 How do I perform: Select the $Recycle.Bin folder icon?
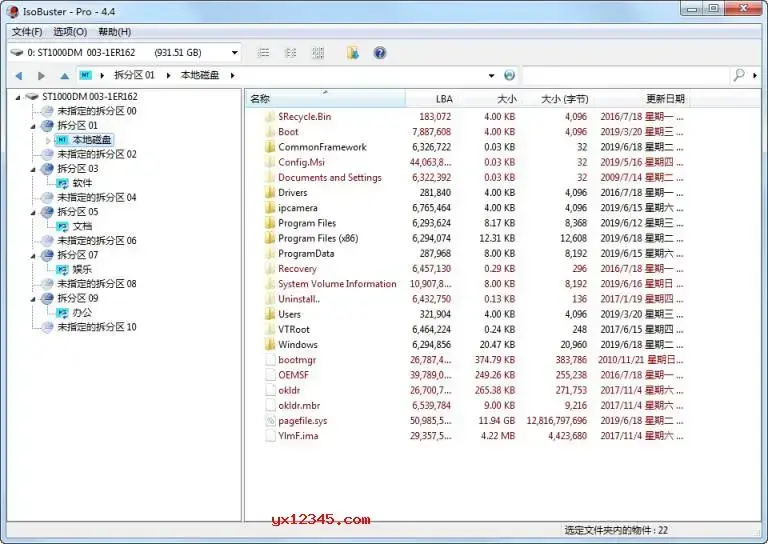pos(270,117)
